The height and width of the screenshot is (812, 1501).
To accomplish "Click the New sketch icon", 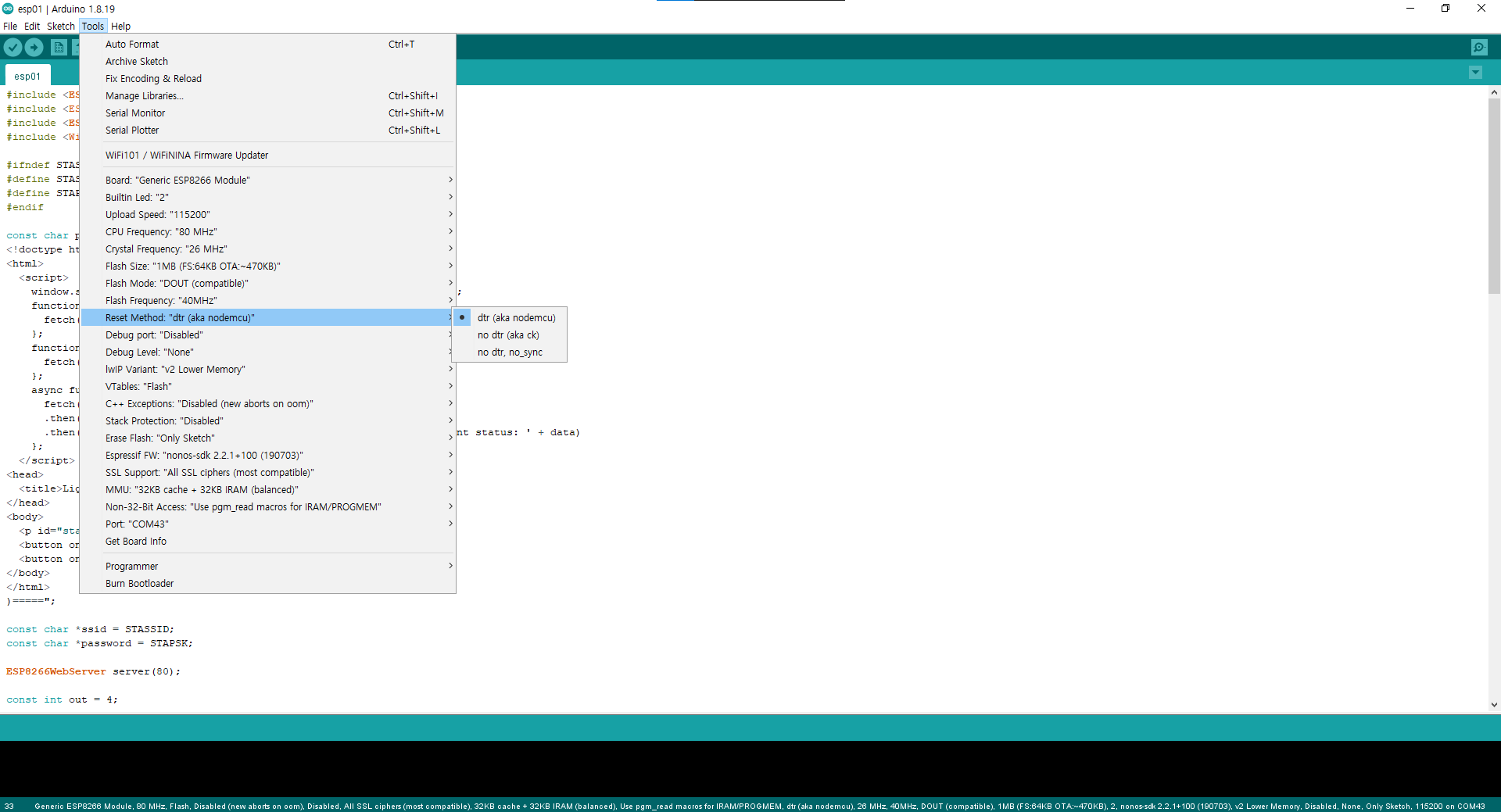I will pos(59,48).
